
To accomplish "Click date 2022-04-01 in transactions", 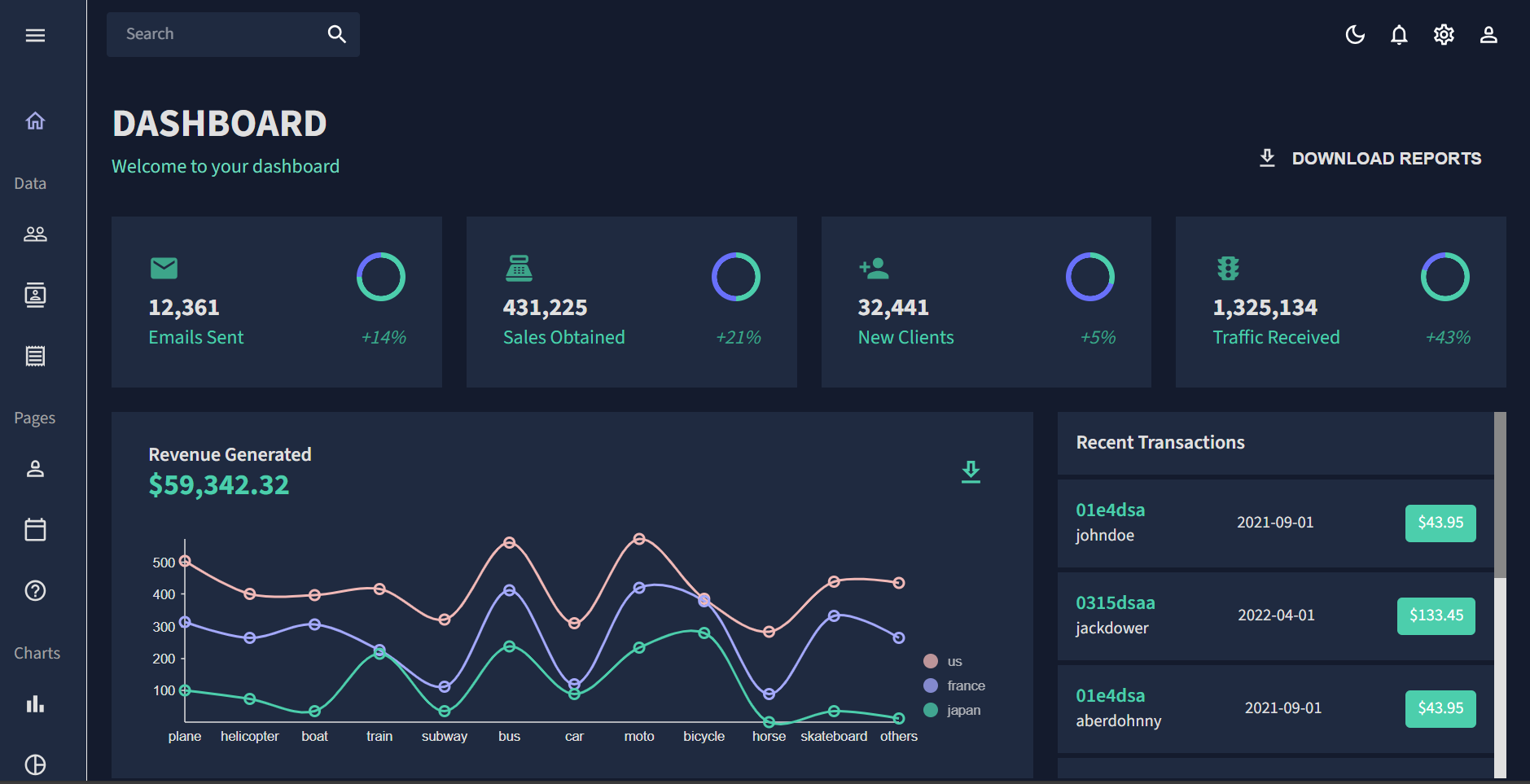I will (1276, 615).
